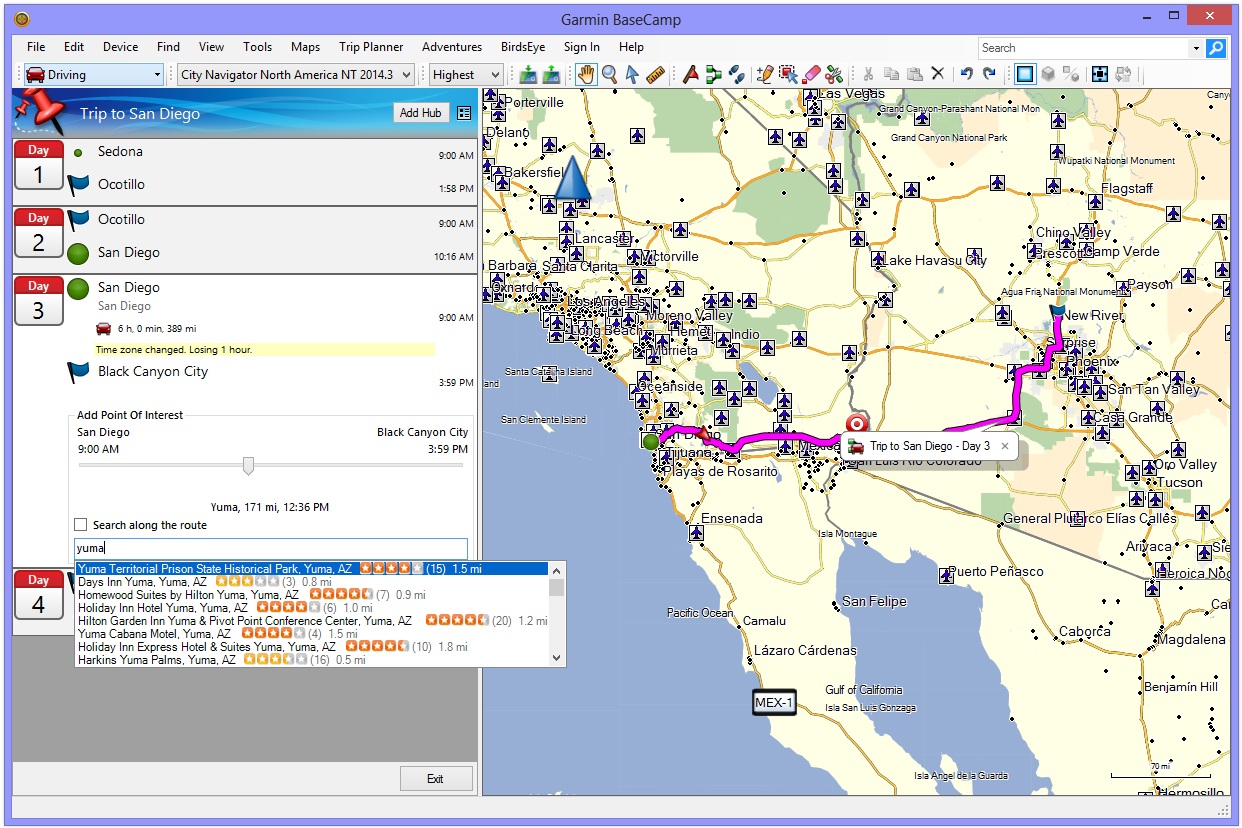1242x828 pixels.
Task: Open the Trip Planner menu
Action: tap(371, 47)
